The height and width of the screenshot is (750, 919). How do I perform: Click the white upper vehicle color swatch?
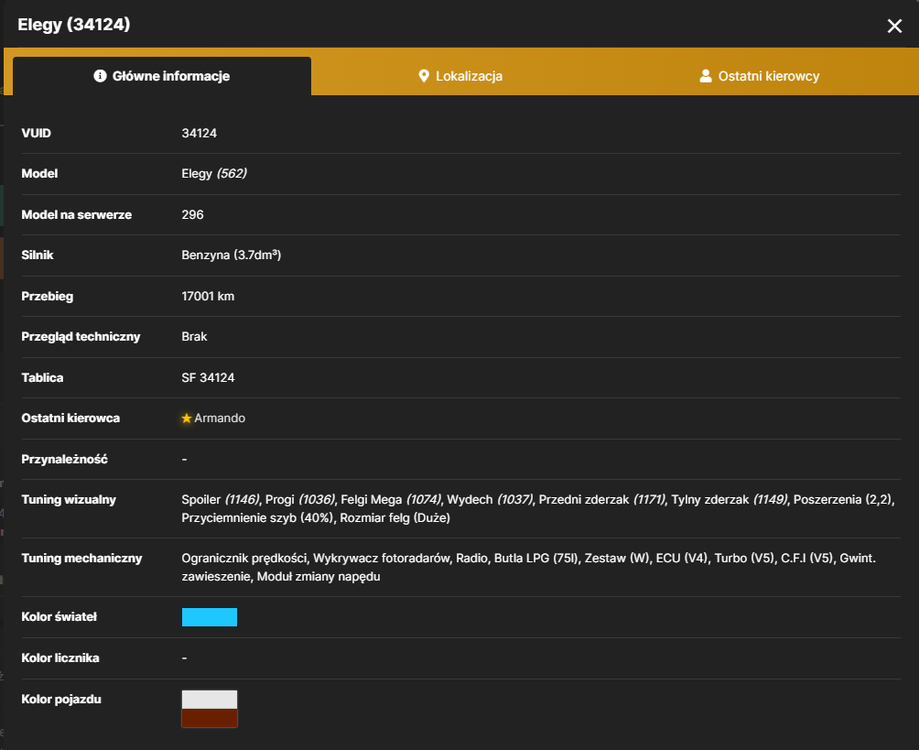(x=209, y=700)
